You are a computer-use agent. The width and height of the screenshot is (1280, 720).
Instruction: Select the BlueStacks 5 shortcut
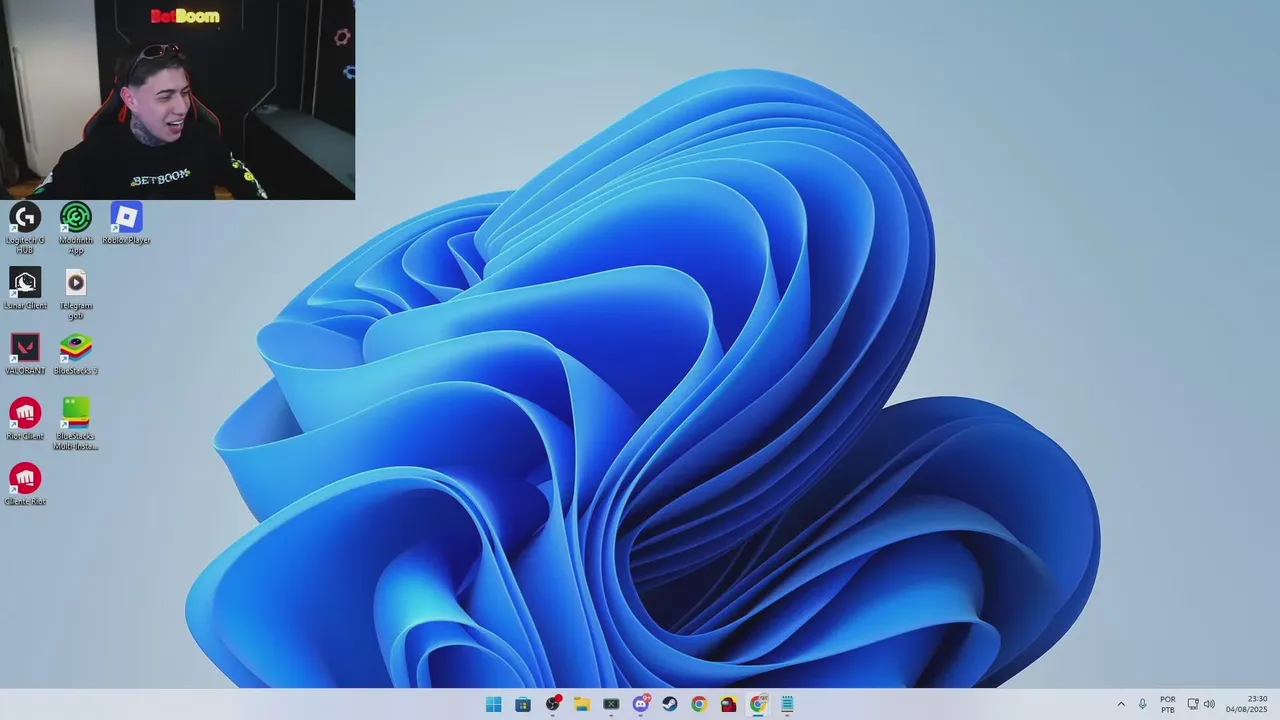click(x=76, y=354)
